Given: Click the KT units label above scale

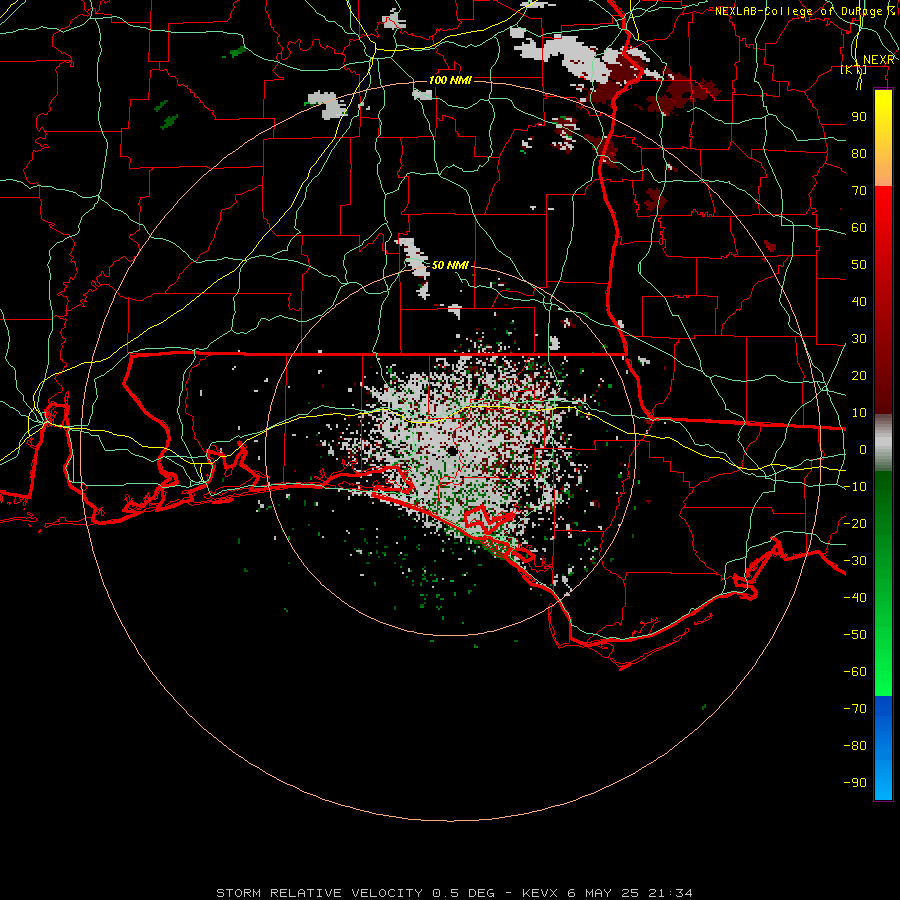Looking at the screenshot, I should pyautogui.click(x=854, y=70).
